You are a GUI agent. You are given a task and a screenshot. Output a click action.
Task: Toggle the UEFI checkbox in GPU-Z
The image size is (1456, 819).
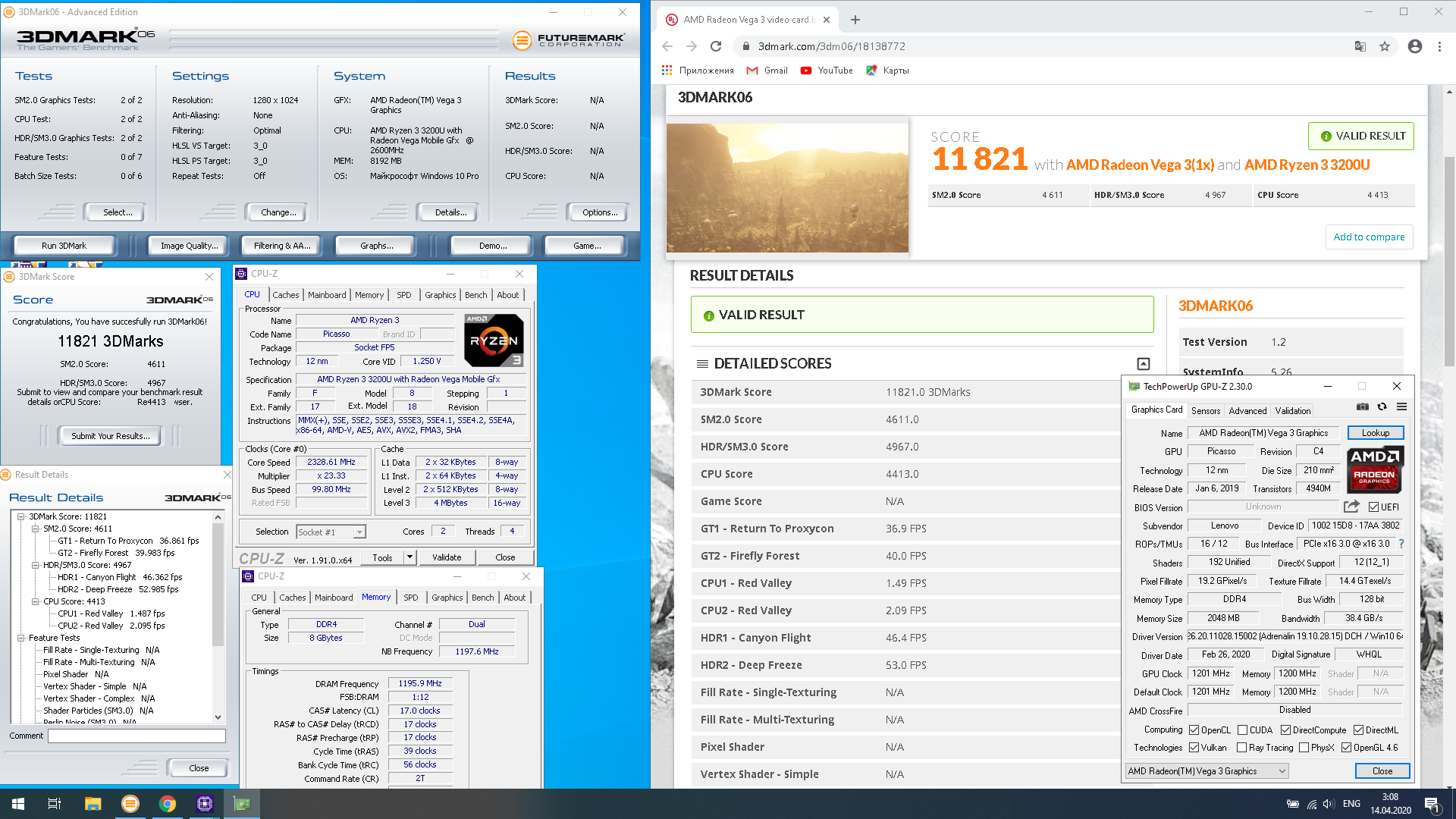1373,507
